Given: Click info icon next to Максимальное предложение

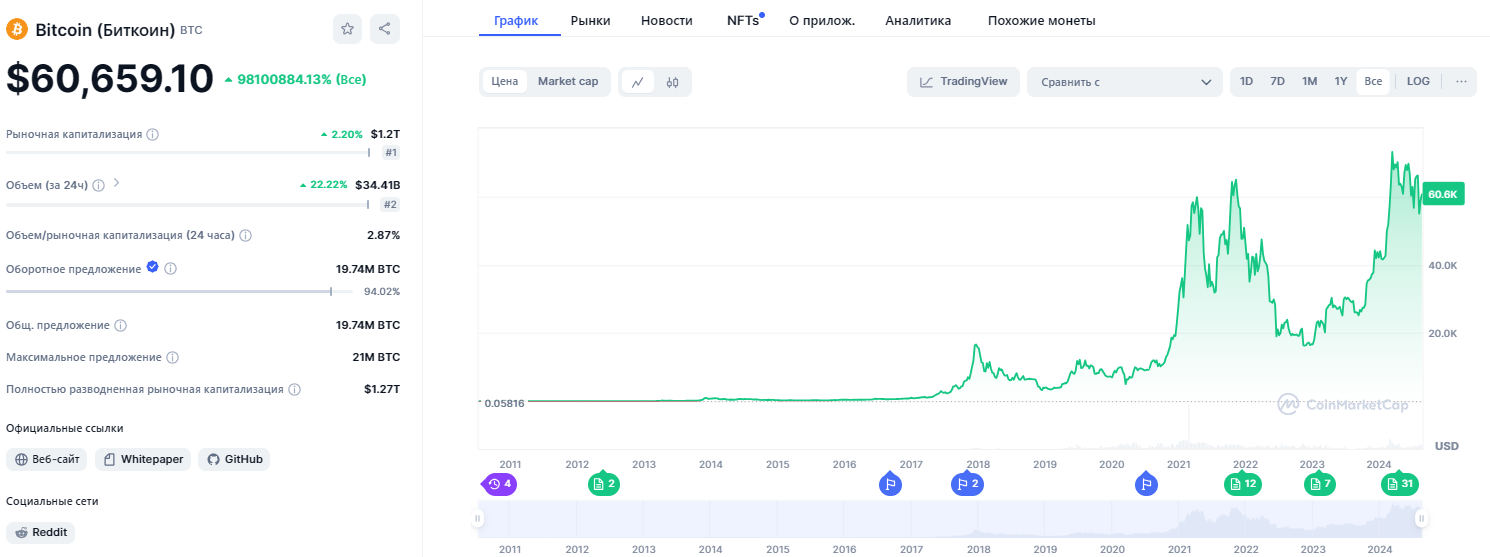Looking at the screenshot, I should (172, 357).
